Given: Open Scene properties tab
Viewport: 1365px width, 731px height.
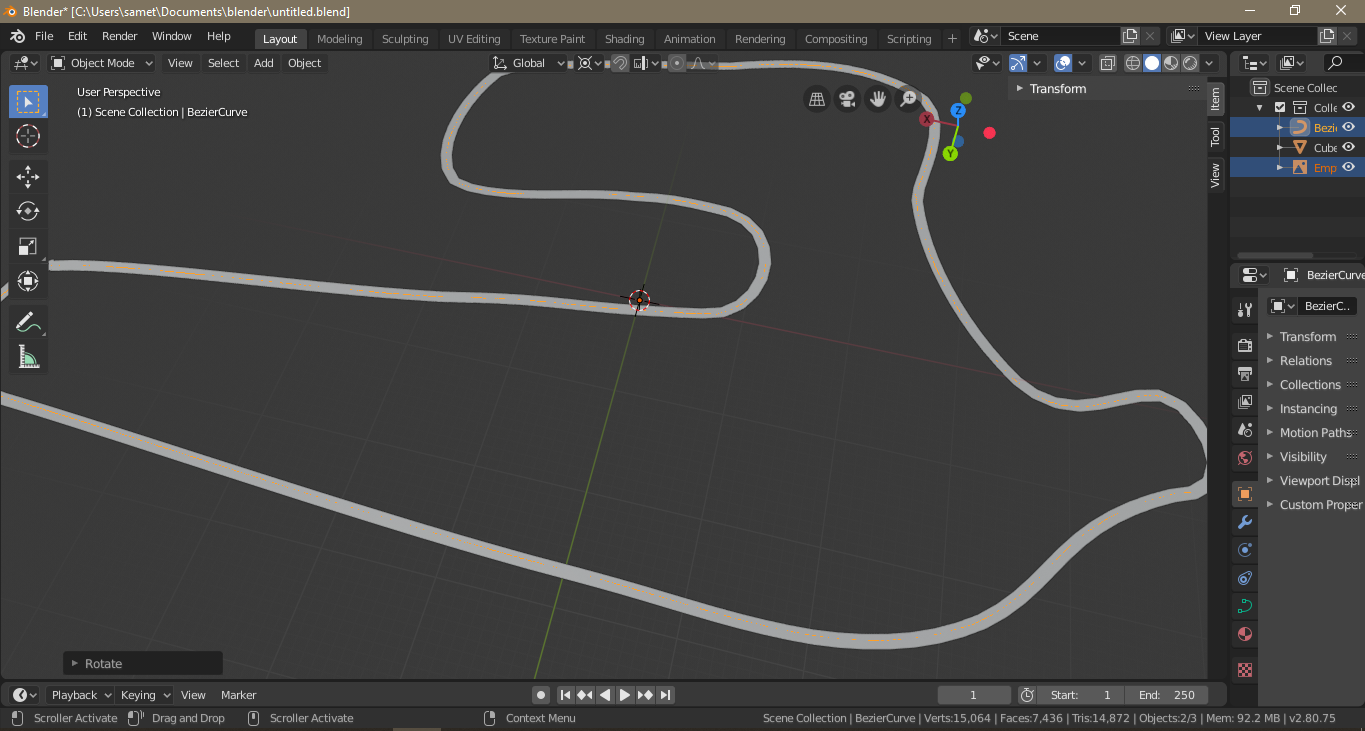Looking at the screenshot, I should click(1245, 429).
